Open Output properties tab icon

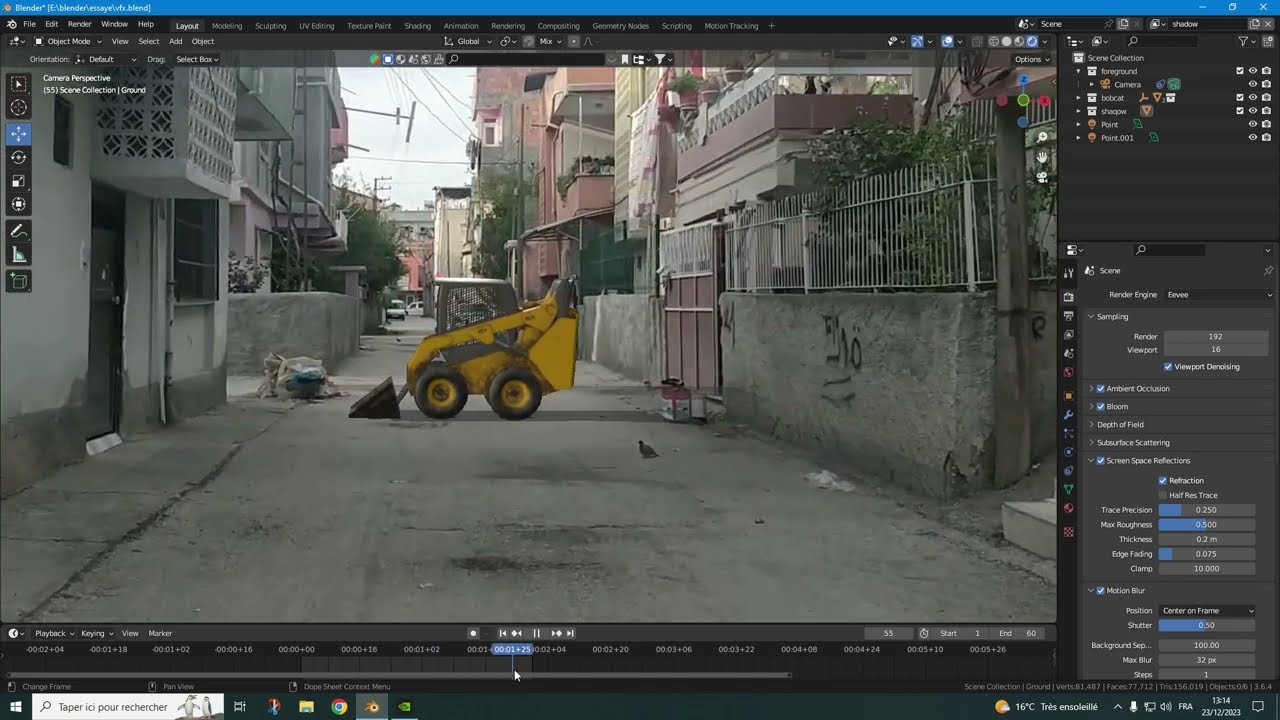click(x=1068, y=316)
